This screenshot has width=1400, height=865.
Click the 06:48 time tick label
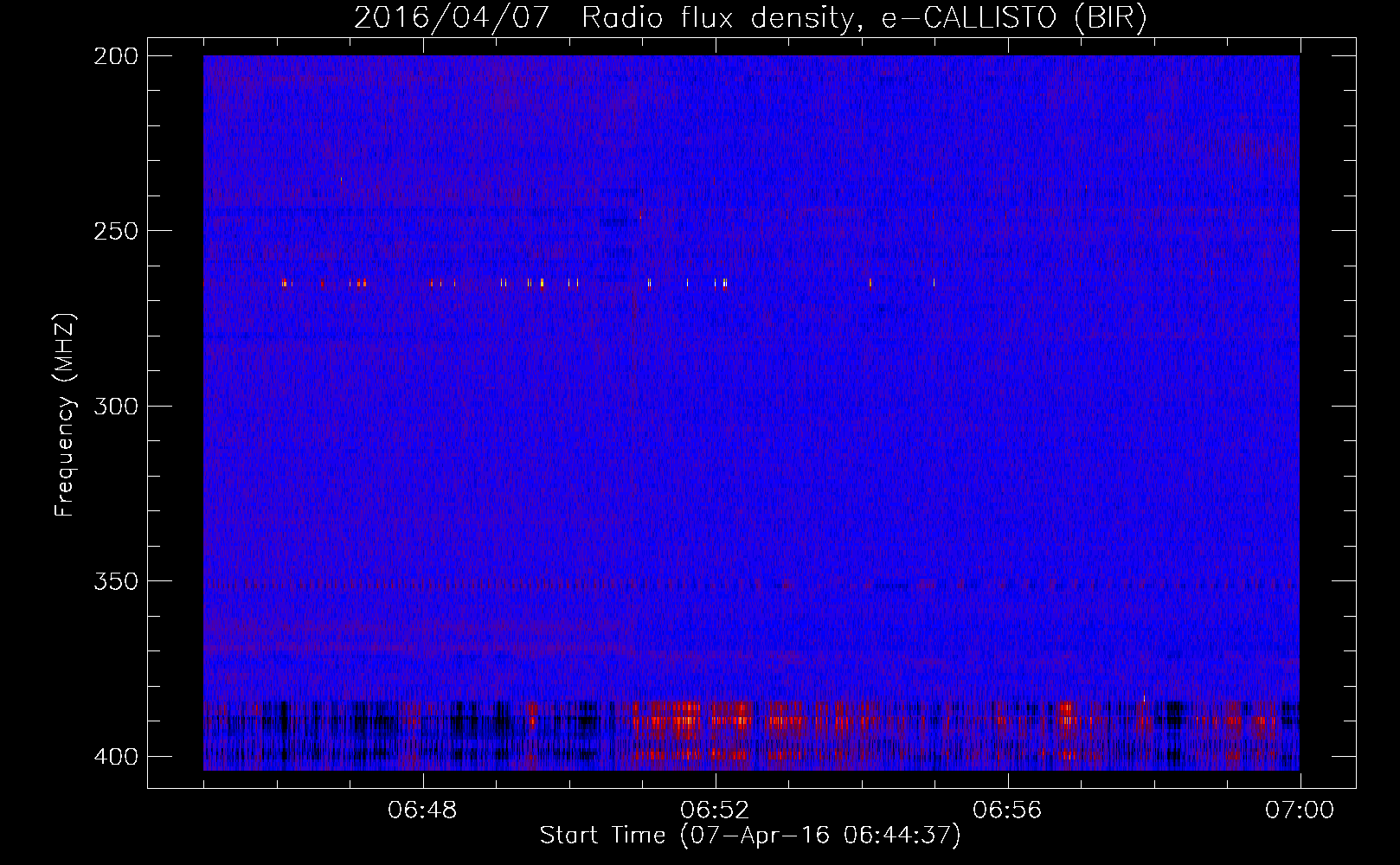(x=422, y=811)
